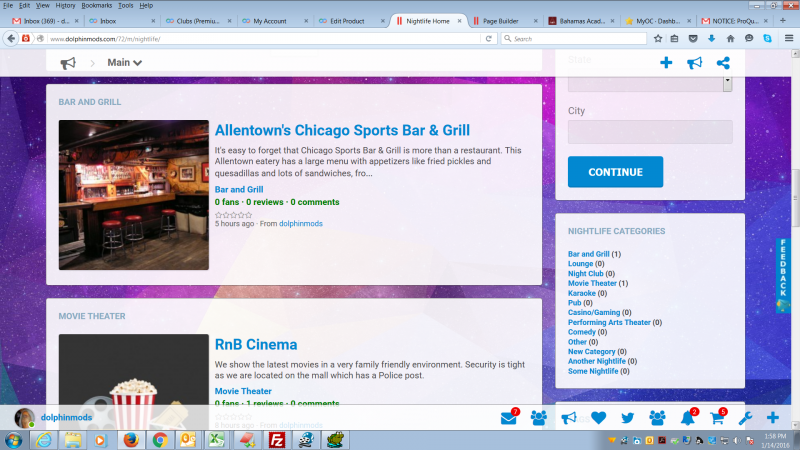
Task: Open the friends group icon beside the envelope
Action: point(538,418)
